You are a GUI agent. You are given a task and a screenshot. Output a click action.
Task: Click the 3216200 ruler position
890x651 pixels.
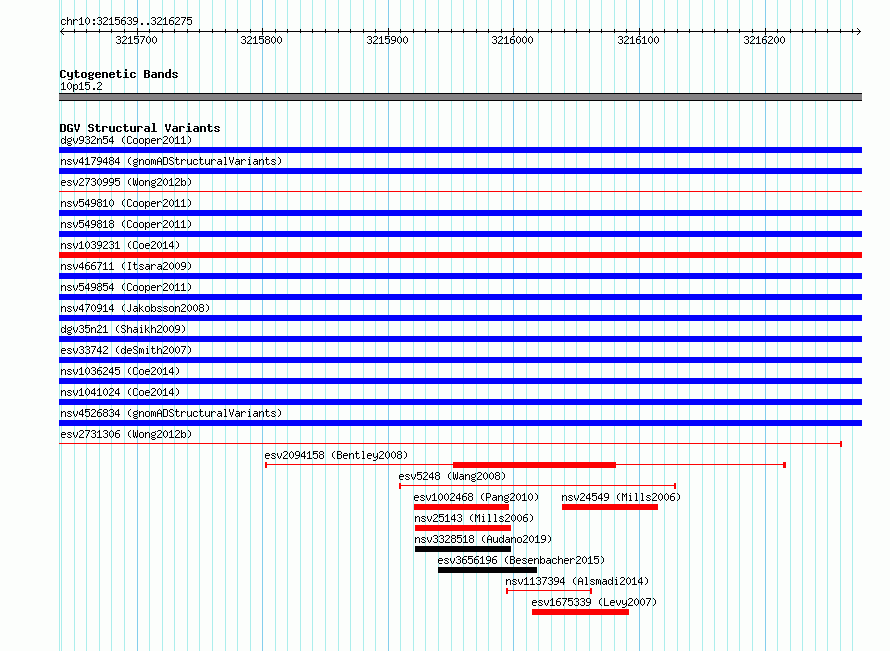pyautogui.click(x=764, y=40)
